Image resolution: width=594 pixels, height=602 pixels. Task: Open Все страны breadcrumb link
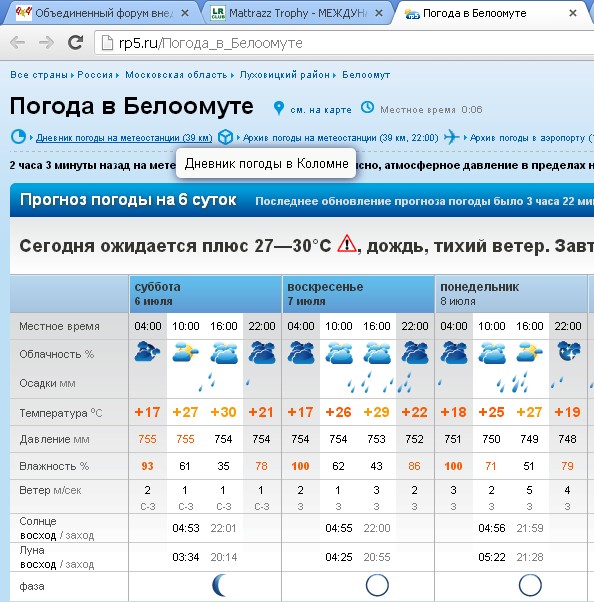point(39,74)
